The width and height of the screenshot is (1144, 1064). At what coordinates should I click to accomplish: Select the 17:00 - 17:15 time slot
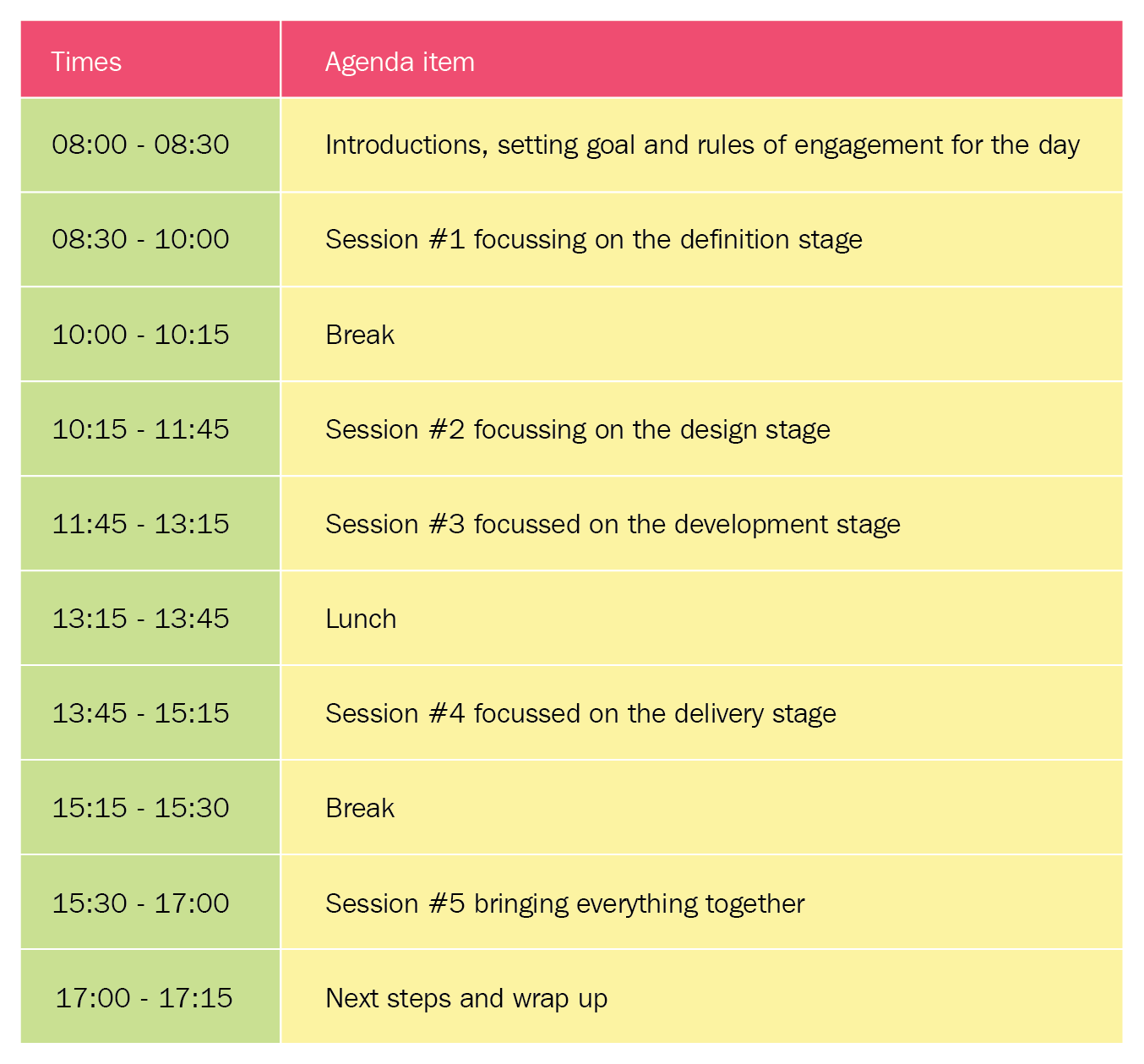point(144,998)
